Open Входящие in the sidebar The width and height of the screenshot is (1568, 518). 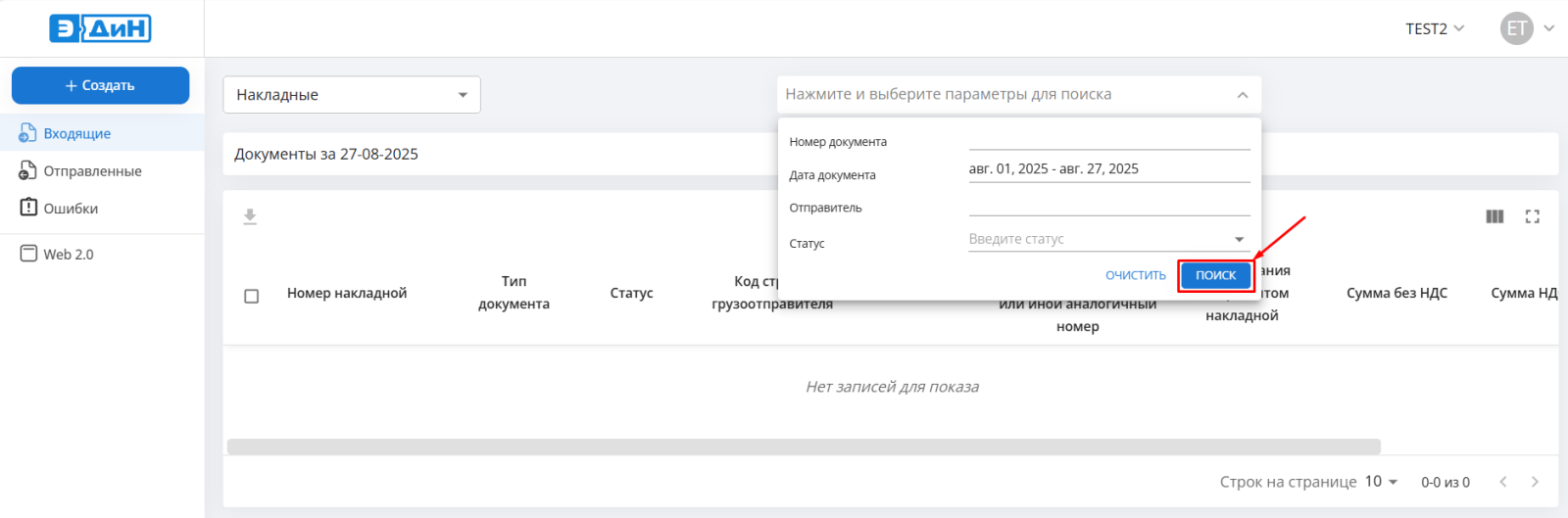(x=76, y=133)
